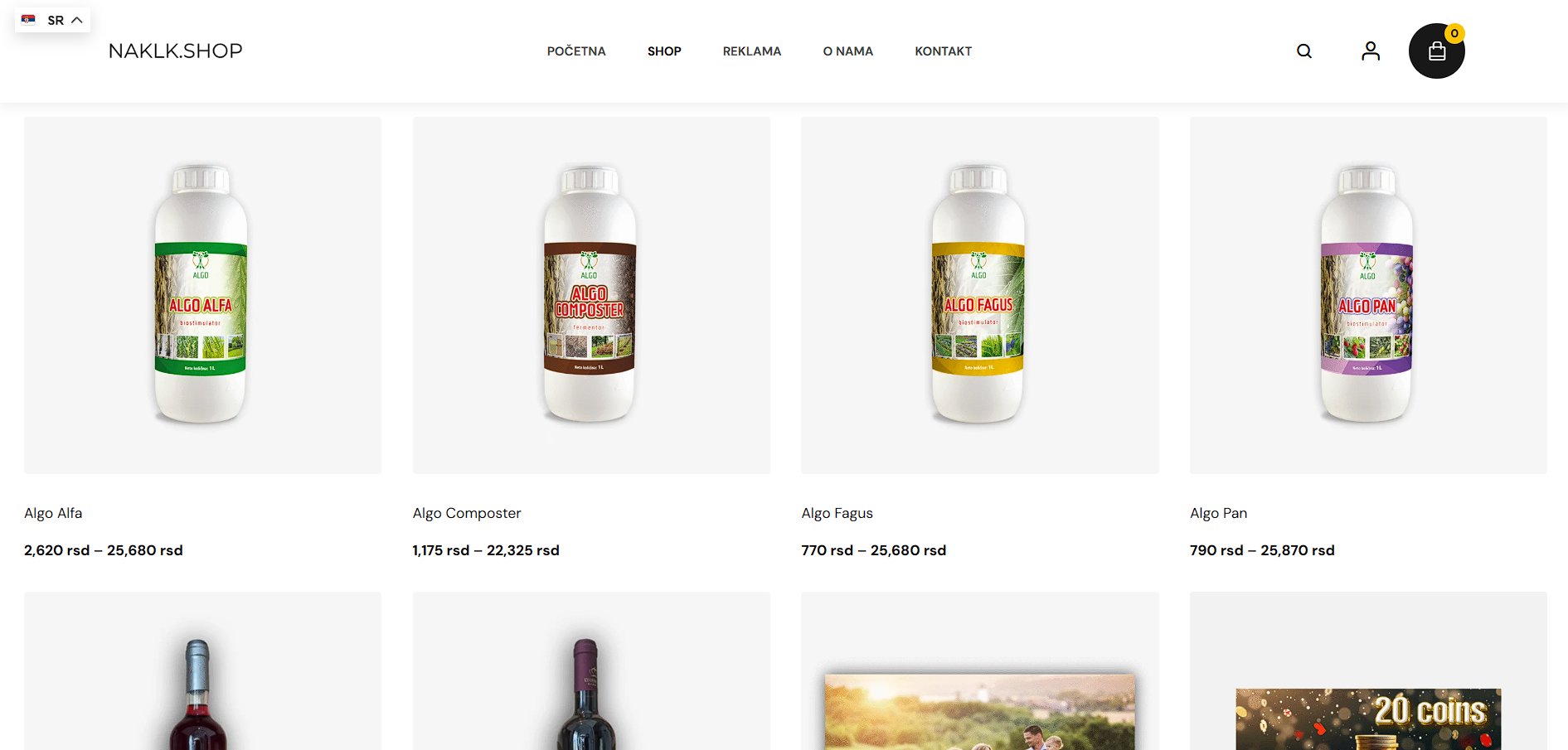Open the Algo Fagus product title

click(837, 513)
